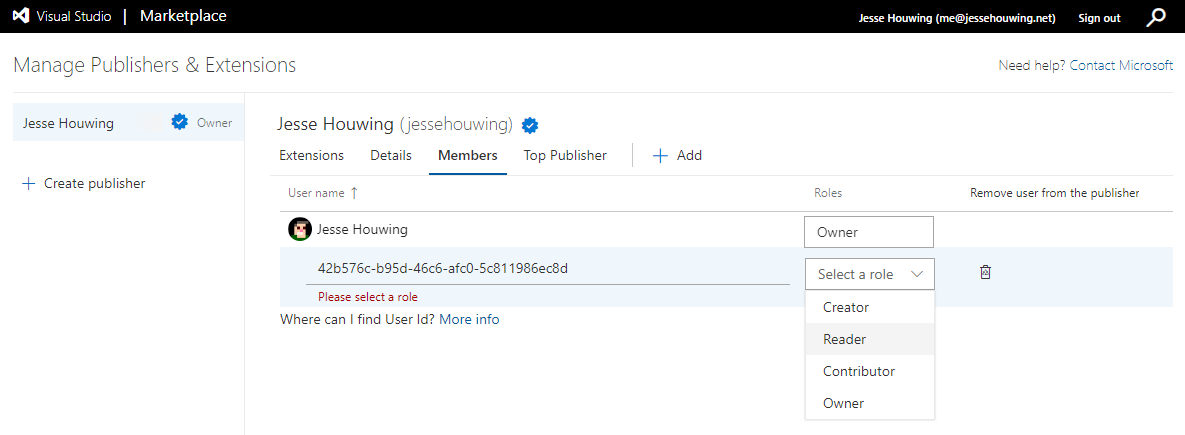Sort by the User name arrow
The width and height of the screenshot is (1185, 435).
[x=354, y=193]
